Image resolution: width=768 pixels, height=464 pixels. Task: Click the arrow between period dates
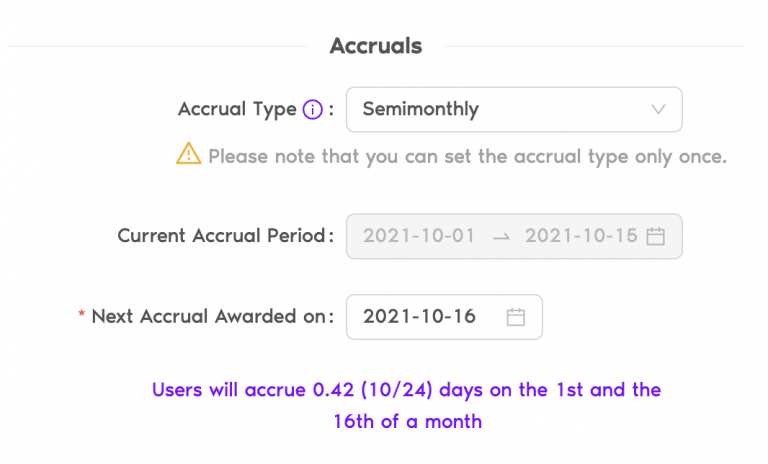(x=501, y=237)
